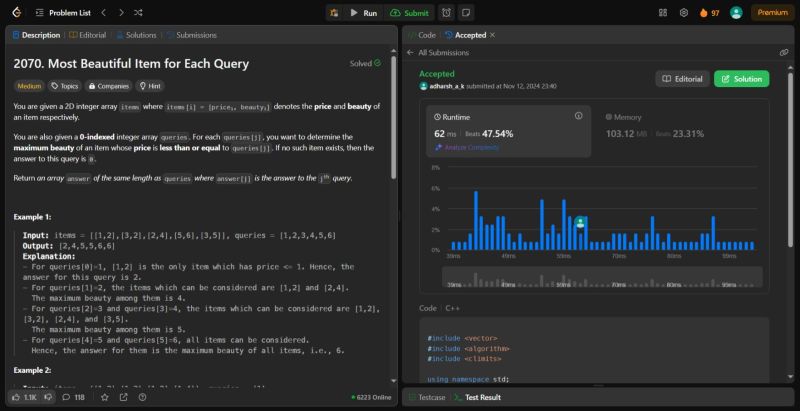Click the 47.54% runtime beats value
Image resolution: width=800 pixels, height=411 pixels.
pos(497,134)
